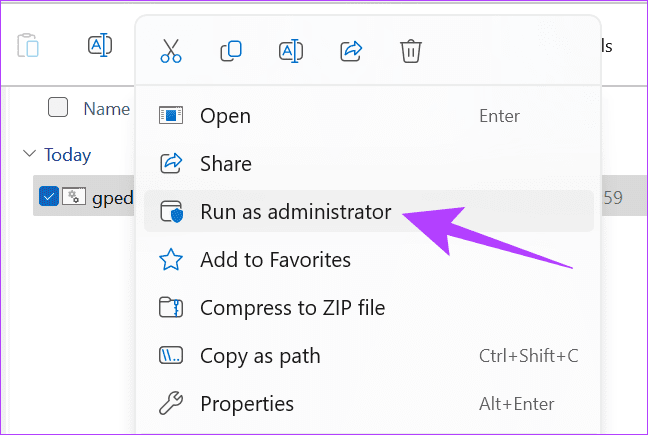
Task: Click the Name column header
Action: [x=106, y=108]
